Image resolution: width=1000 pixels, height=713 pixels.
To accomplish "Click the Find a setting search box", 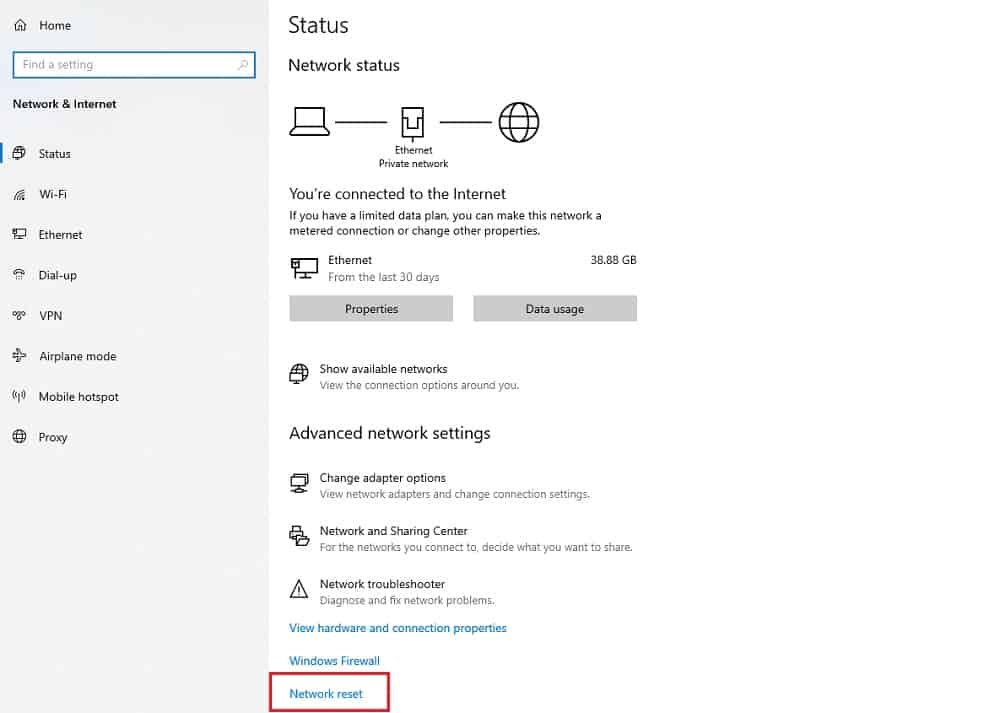I will click(134, 64).
